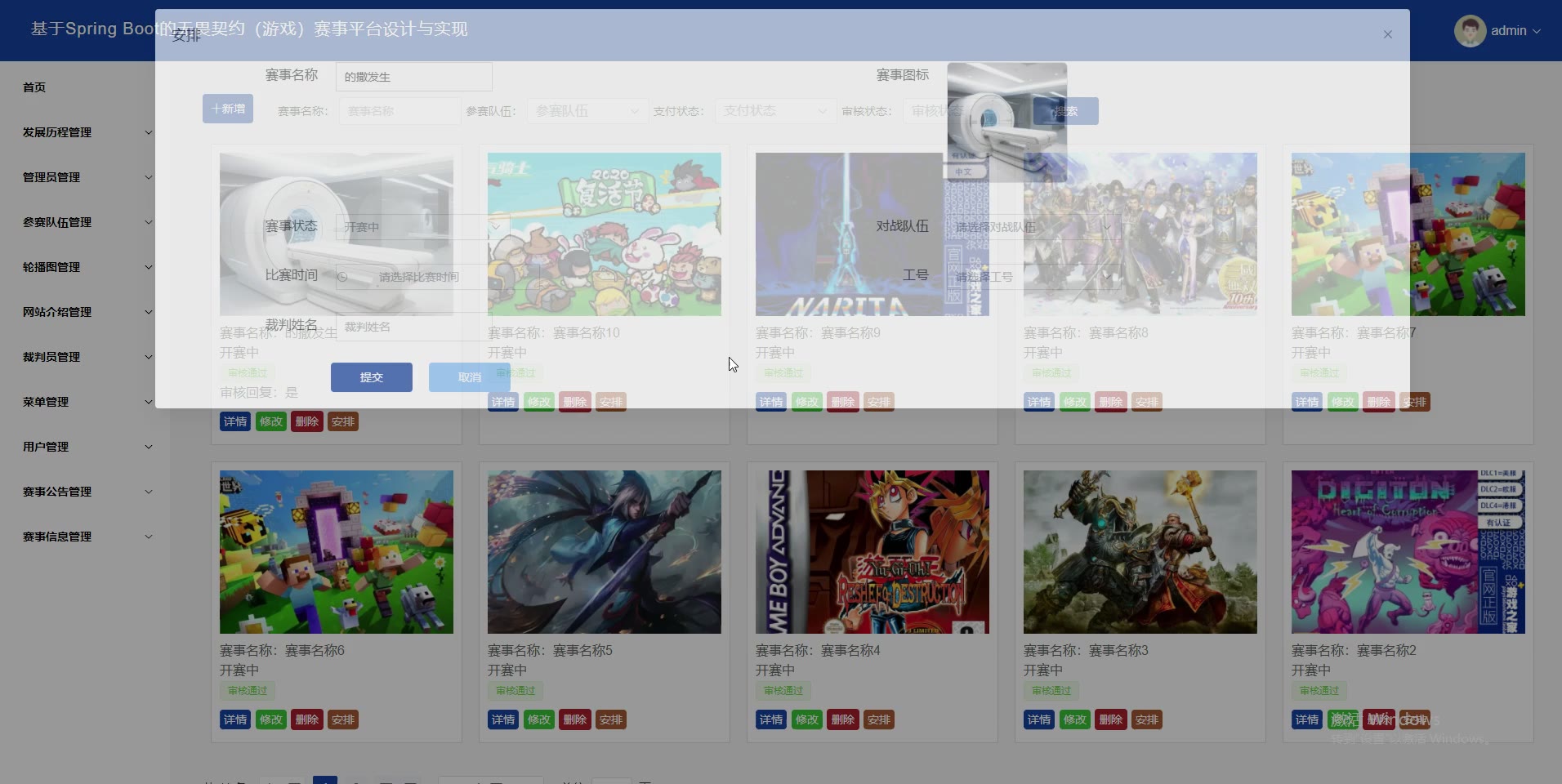1562x784 pixels.
Task: Click 安排 for 赛事名称5
Action: [x=611, y=719]
